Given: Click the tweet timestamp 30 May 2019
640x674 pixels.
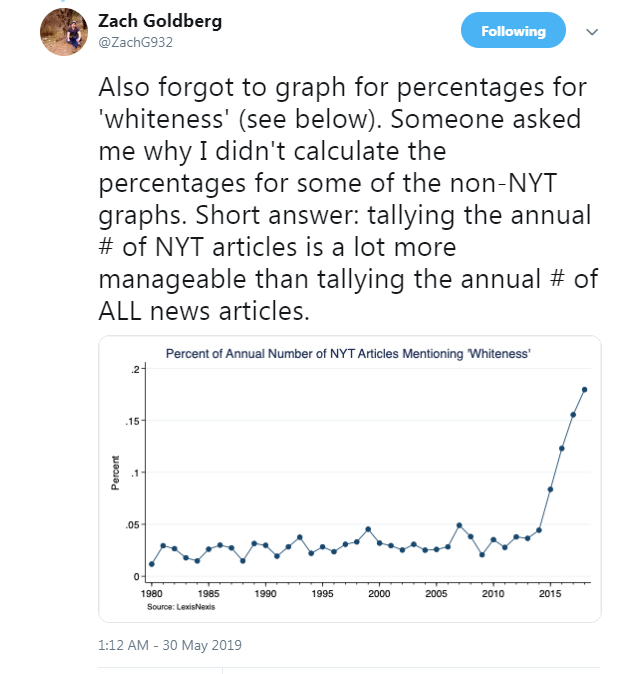Looking at the screenshot, I should click(170, 645).
